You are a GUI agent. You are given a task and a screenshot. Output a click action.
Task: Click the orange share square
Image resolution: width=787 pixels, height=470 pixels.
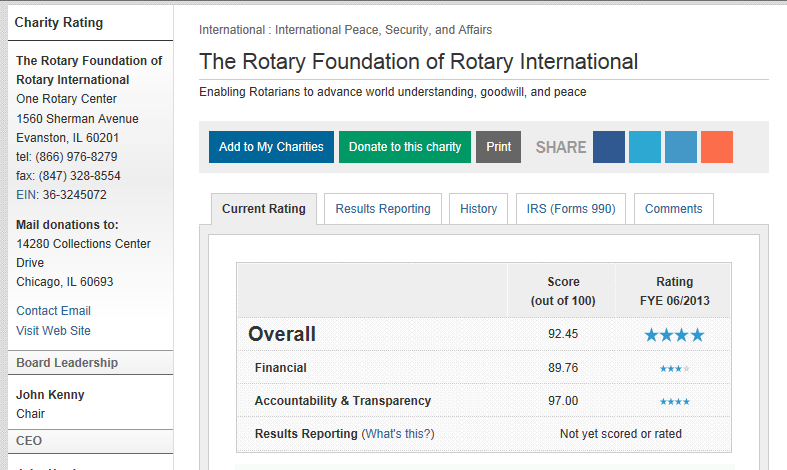click(717, 147)
